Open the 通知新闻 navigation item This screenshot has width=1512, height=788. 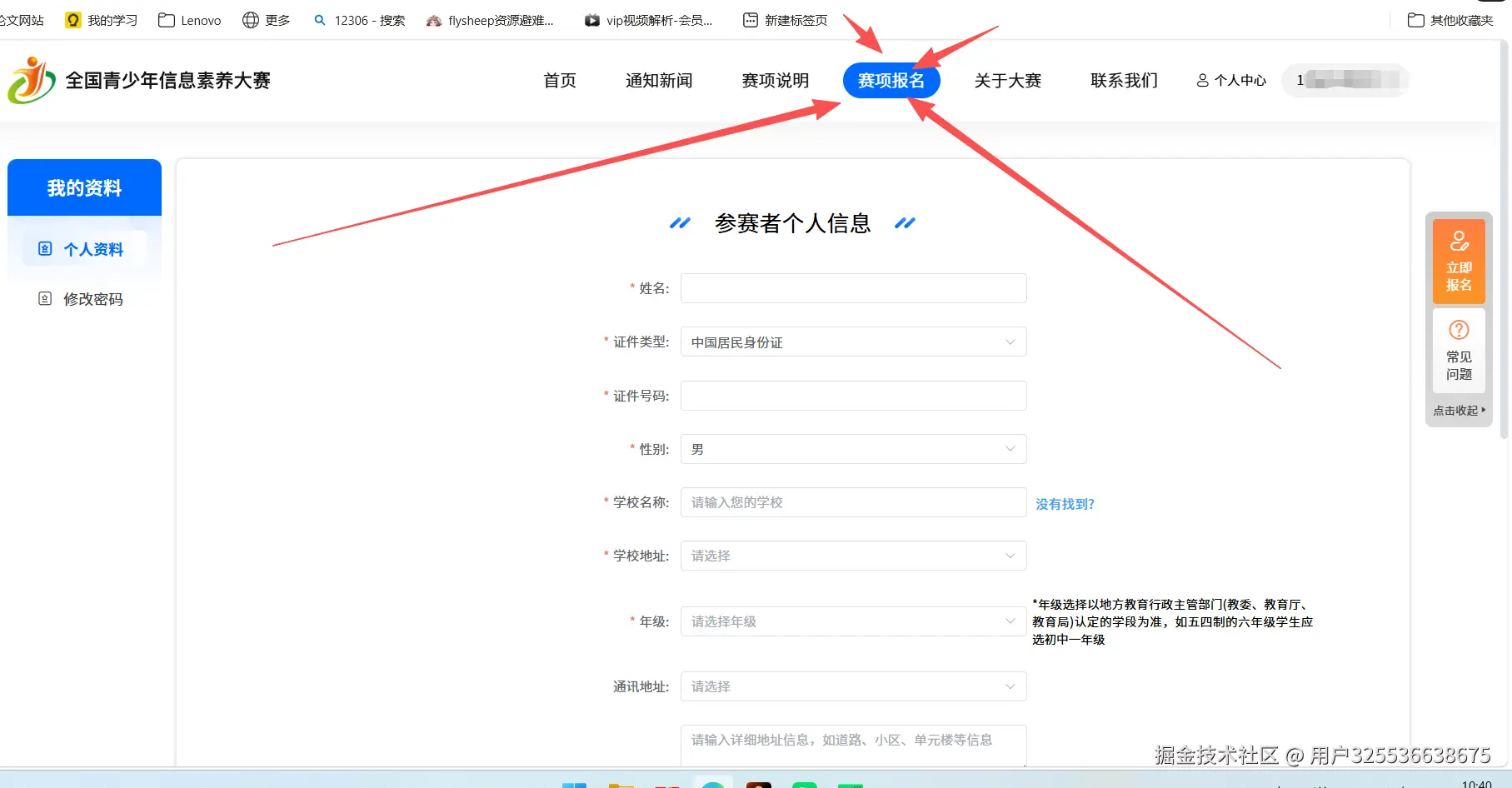click(x=659, y=81)
